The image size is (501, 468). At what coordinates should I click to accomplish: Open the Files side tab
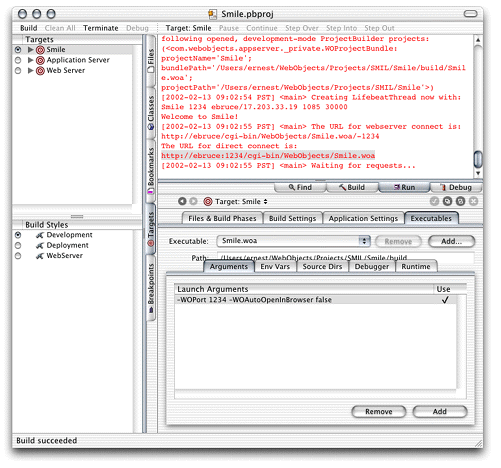[151, 59]
